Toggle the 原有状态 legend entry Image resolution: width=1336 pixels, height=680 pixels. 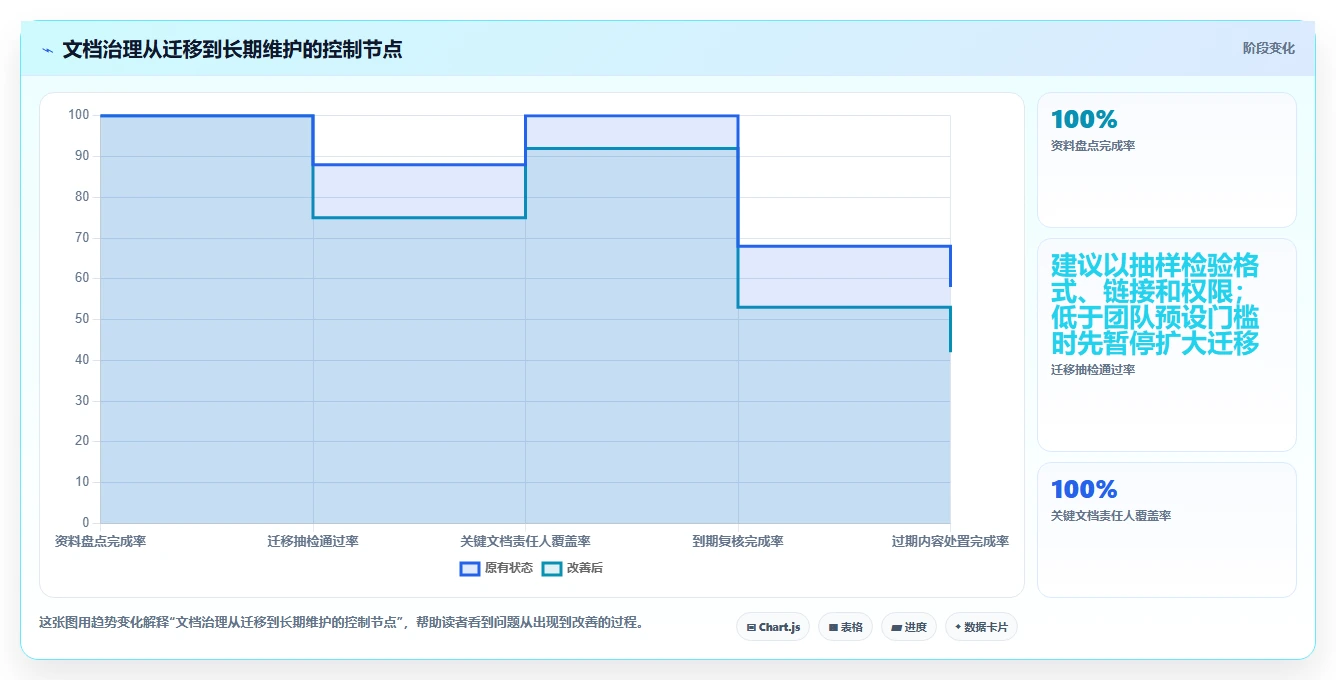(496, 568)
